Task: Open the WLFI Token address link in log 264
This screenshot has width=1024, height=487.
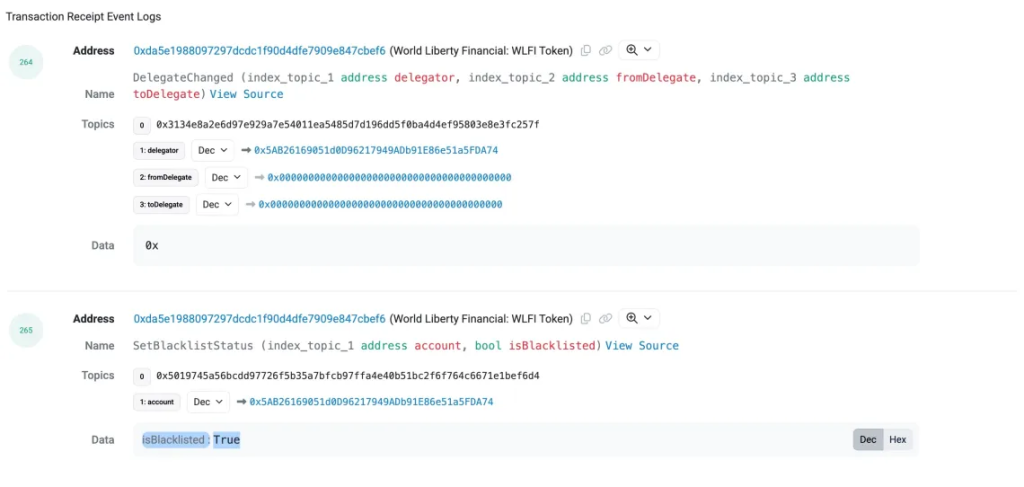Action: (258, 50)
